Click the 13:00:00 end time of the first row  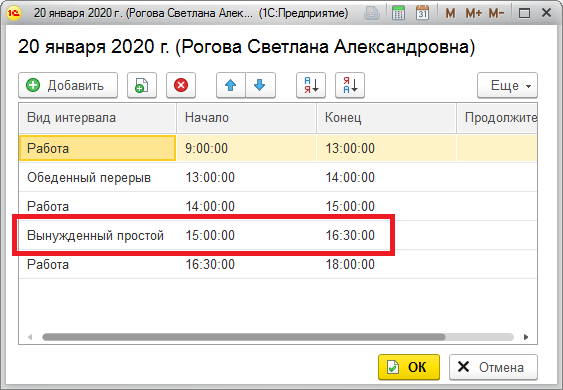click(x=386, y=148)
